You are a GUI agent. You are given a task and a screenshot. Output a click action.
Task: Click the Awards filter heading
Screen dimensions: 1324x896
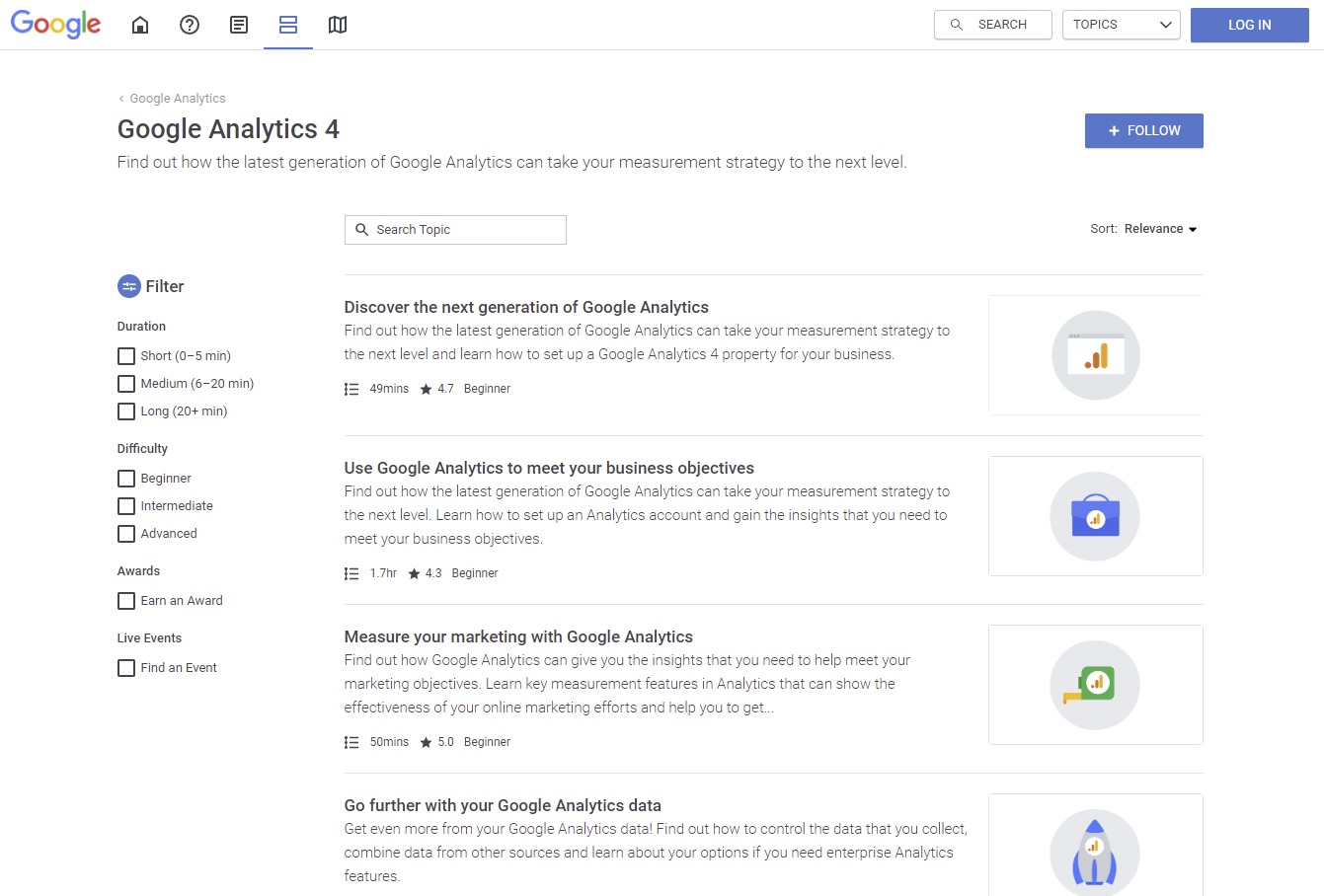tap(138, 571)
